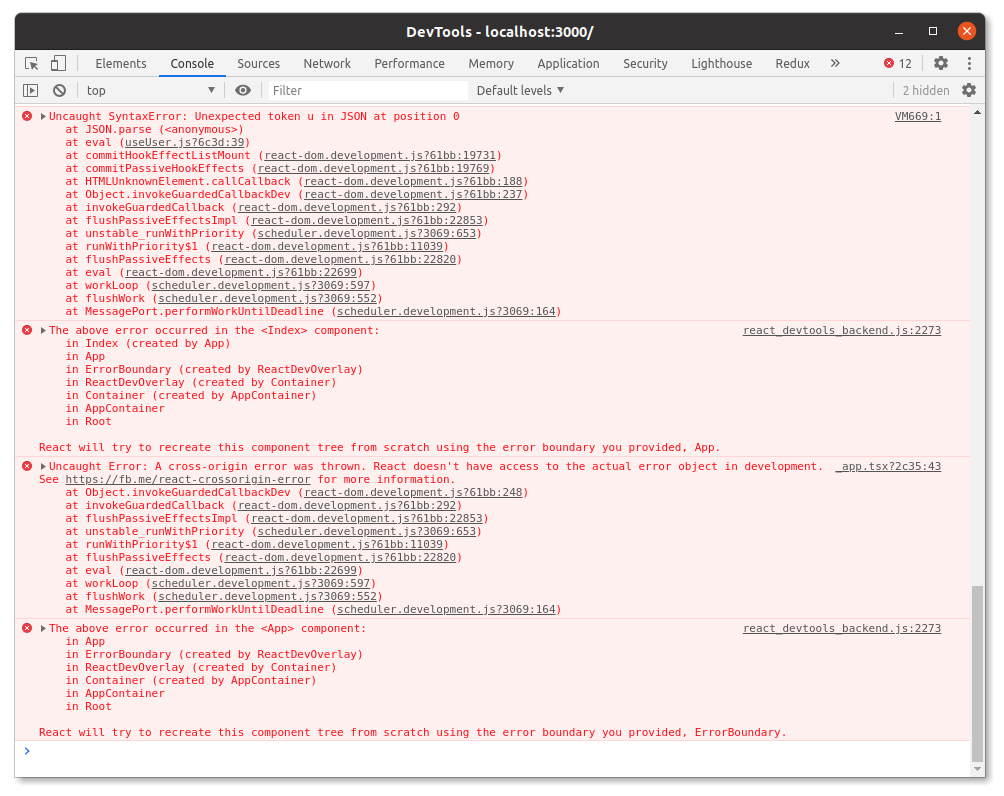This screenshot has width=1004, height=796.
Task: Open the Default levels dropdown
Action: (521, 90)
